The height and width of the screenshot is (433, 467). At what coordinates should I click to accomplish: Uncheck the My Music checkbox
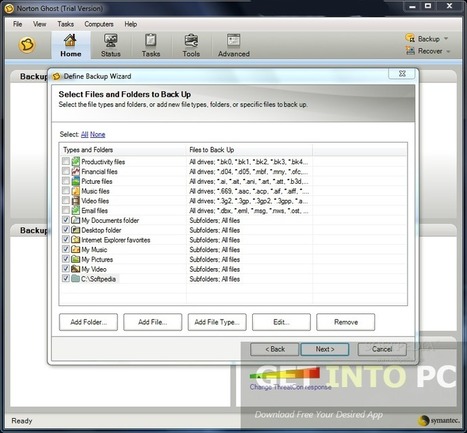tap(66, 249)
